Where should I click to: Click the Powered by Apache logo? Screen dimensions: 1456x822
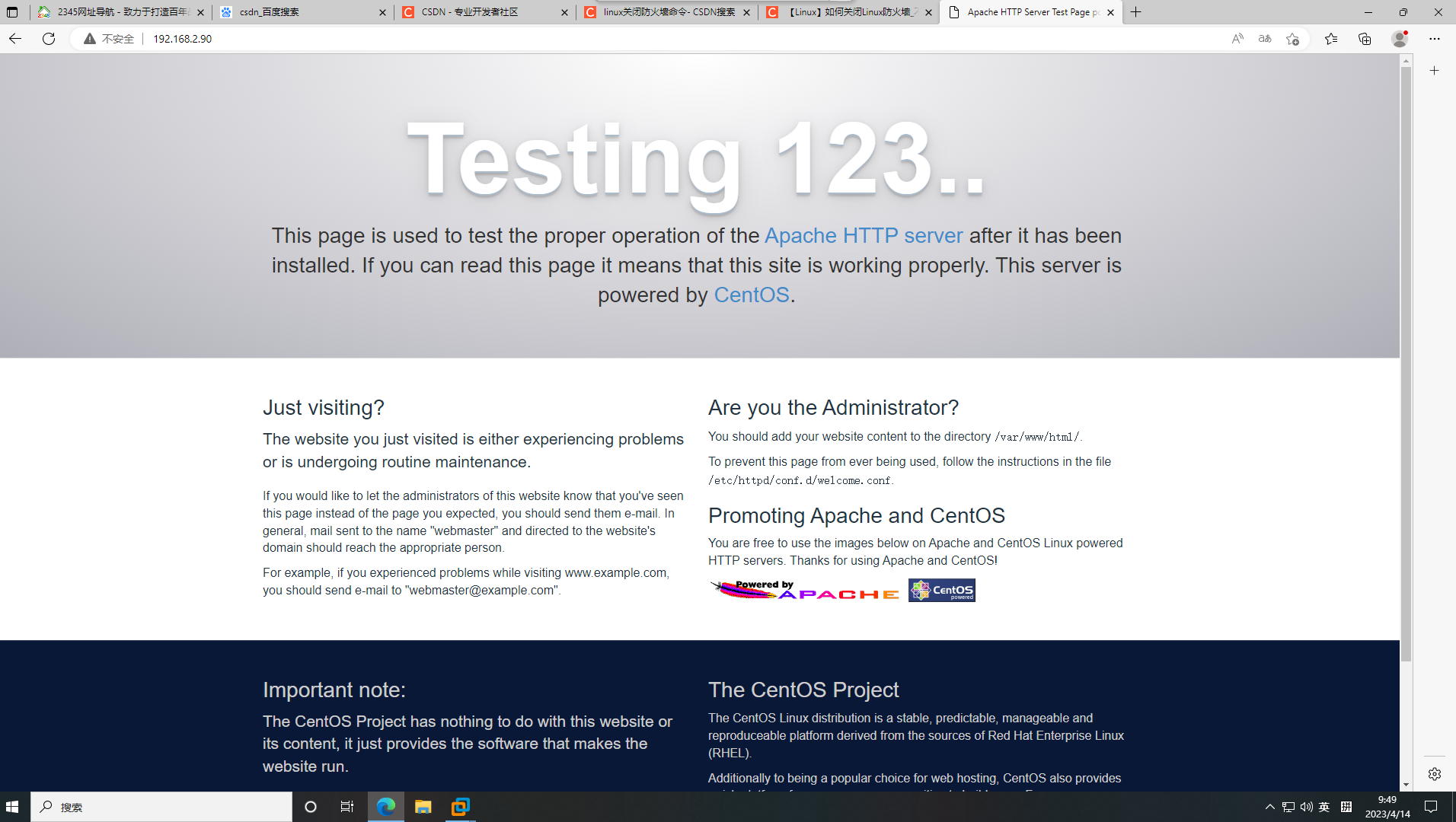click(805, 590)
